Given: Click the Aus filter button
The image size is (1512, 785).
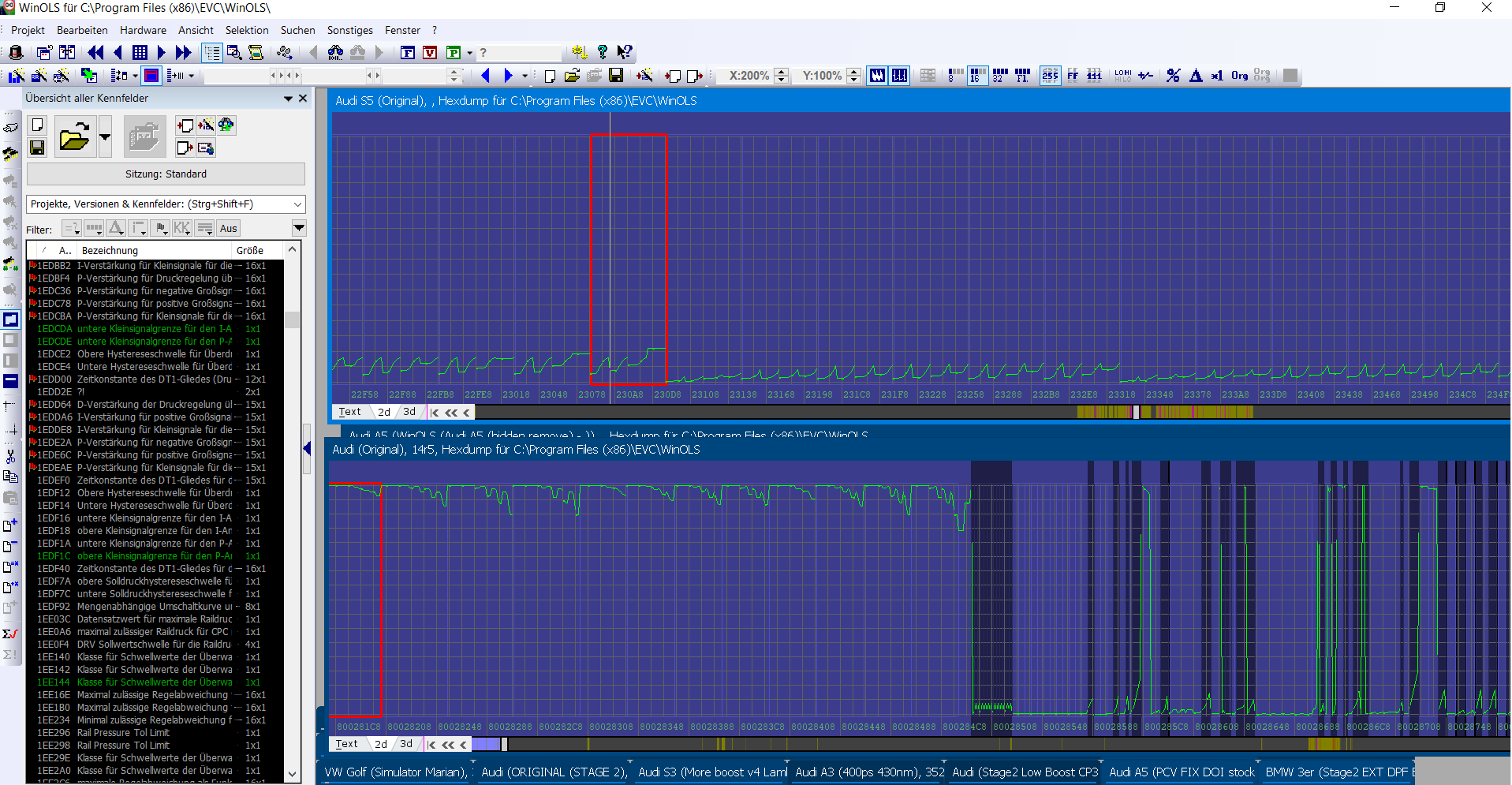Looking at the screenshot, I should [229, 229].
